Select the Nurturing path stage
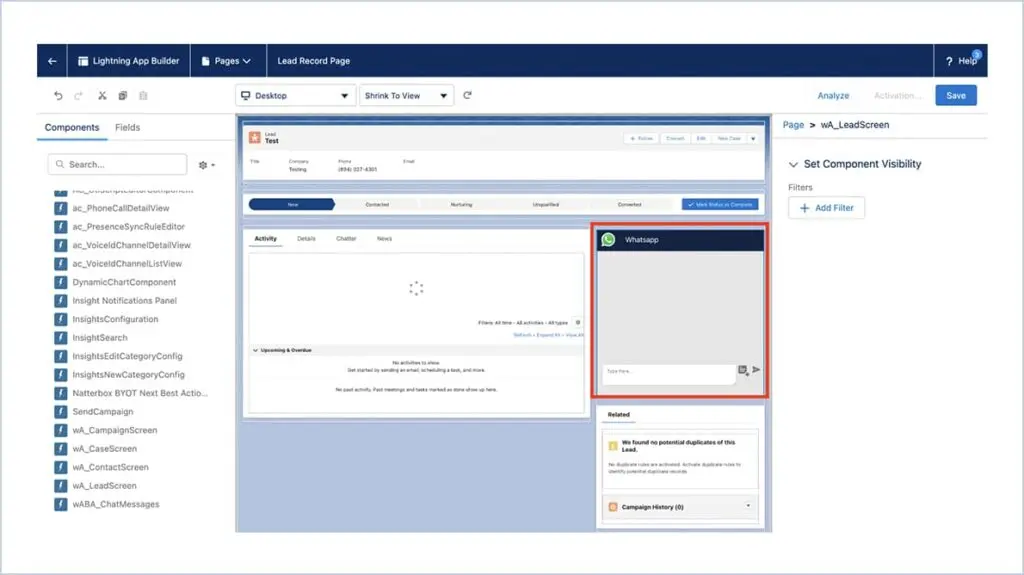This screenshot has height=575, width=1024. (461, 205)
